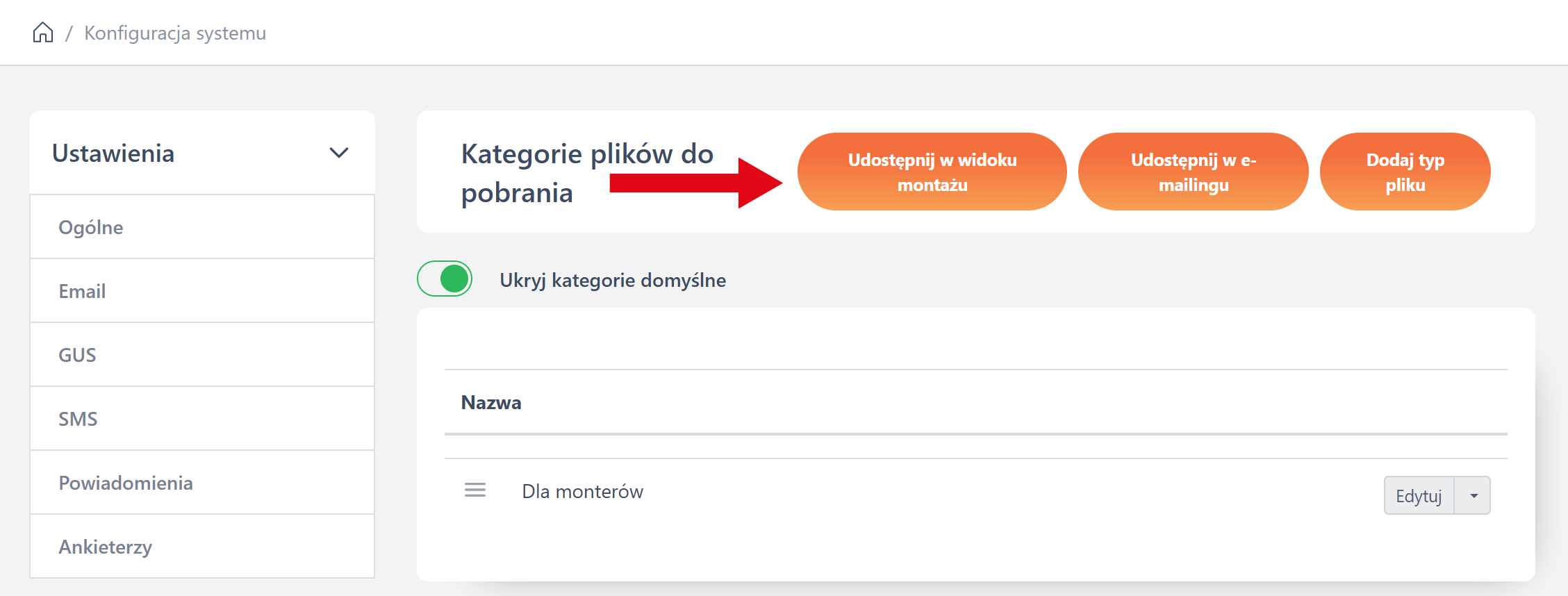Viewport: 1568px width, 596px height.
Task: Click Edytuj for Dla monterów
Action: pos(1419,495)
